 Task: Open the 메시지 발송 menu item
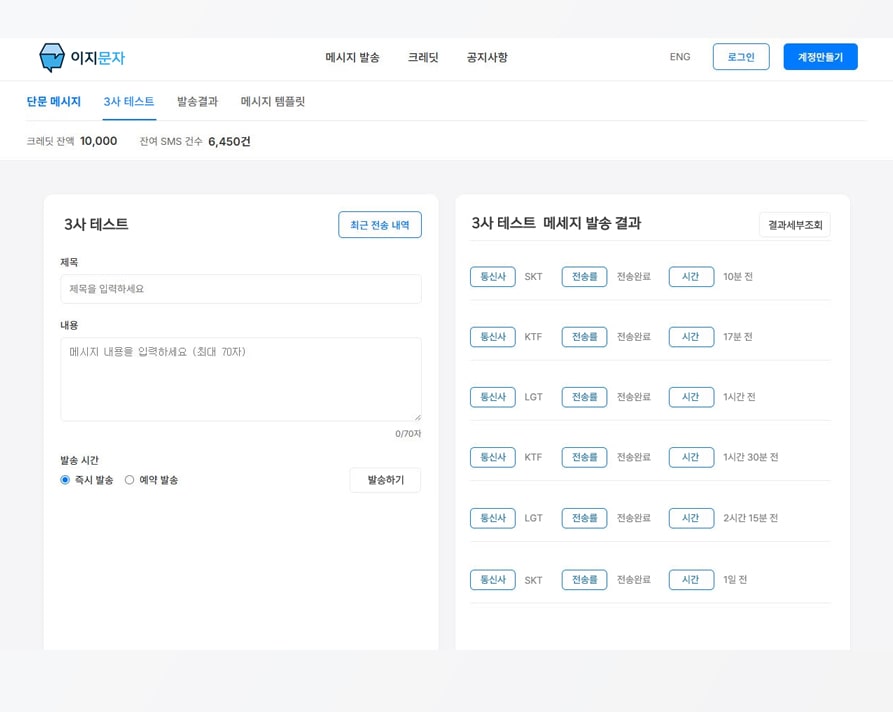[x=352, y=58]
